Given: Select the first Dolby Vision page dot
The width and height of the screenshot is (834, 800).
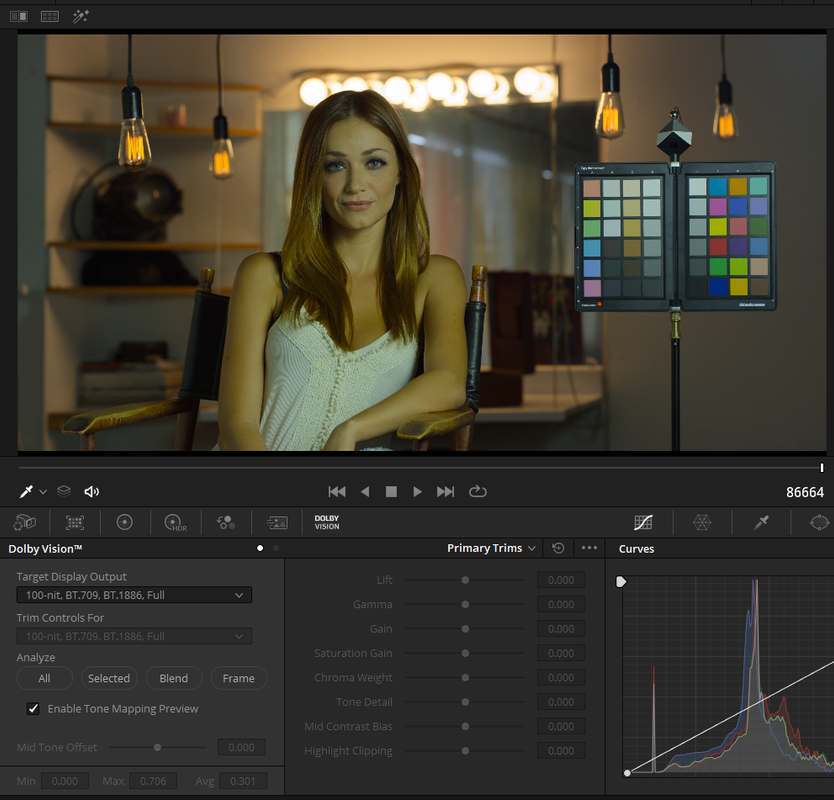Looking at the screenshot, I should pos(260,548).
